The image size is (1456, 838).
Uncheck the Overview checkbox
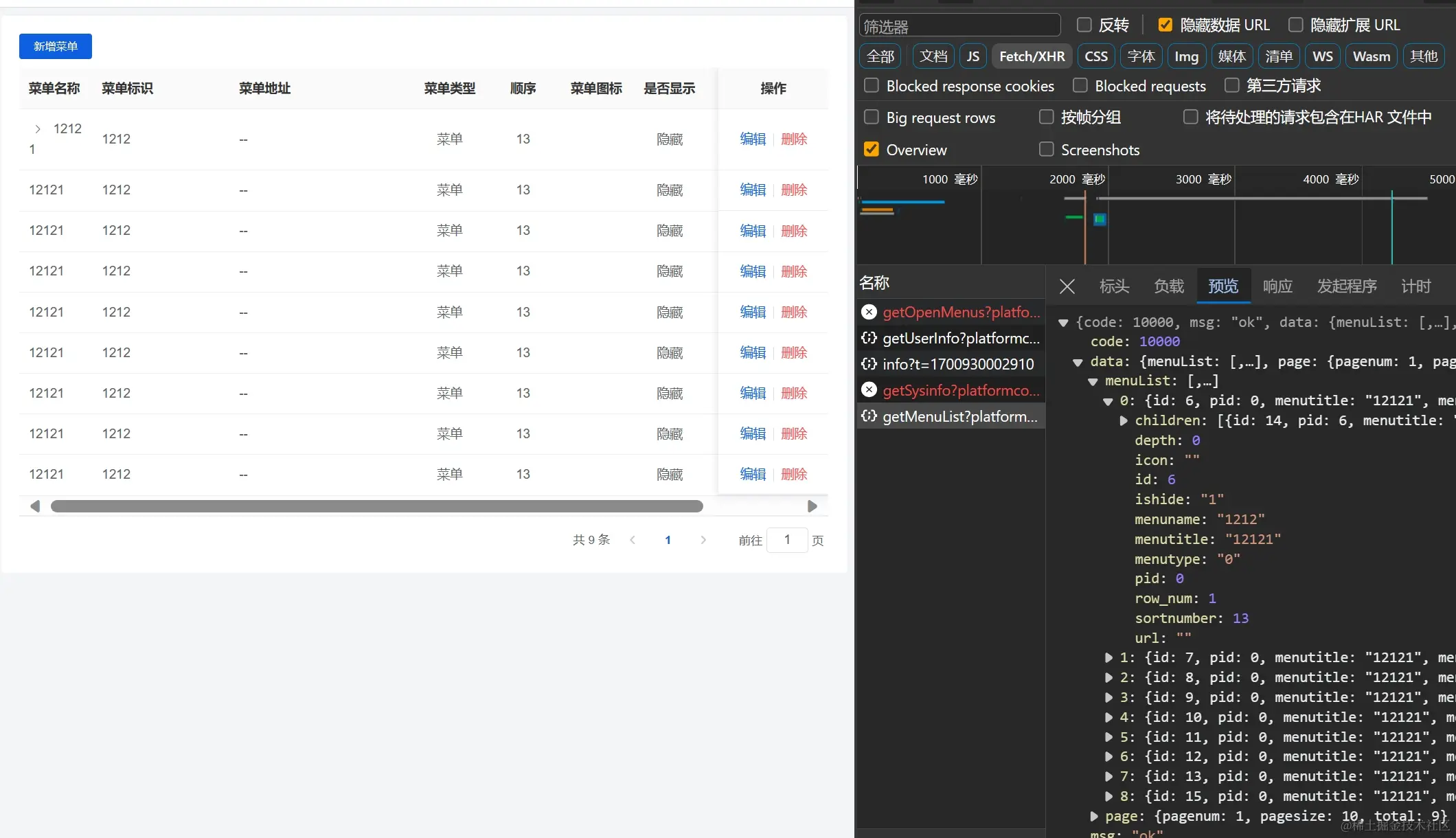tap(872, 150)
